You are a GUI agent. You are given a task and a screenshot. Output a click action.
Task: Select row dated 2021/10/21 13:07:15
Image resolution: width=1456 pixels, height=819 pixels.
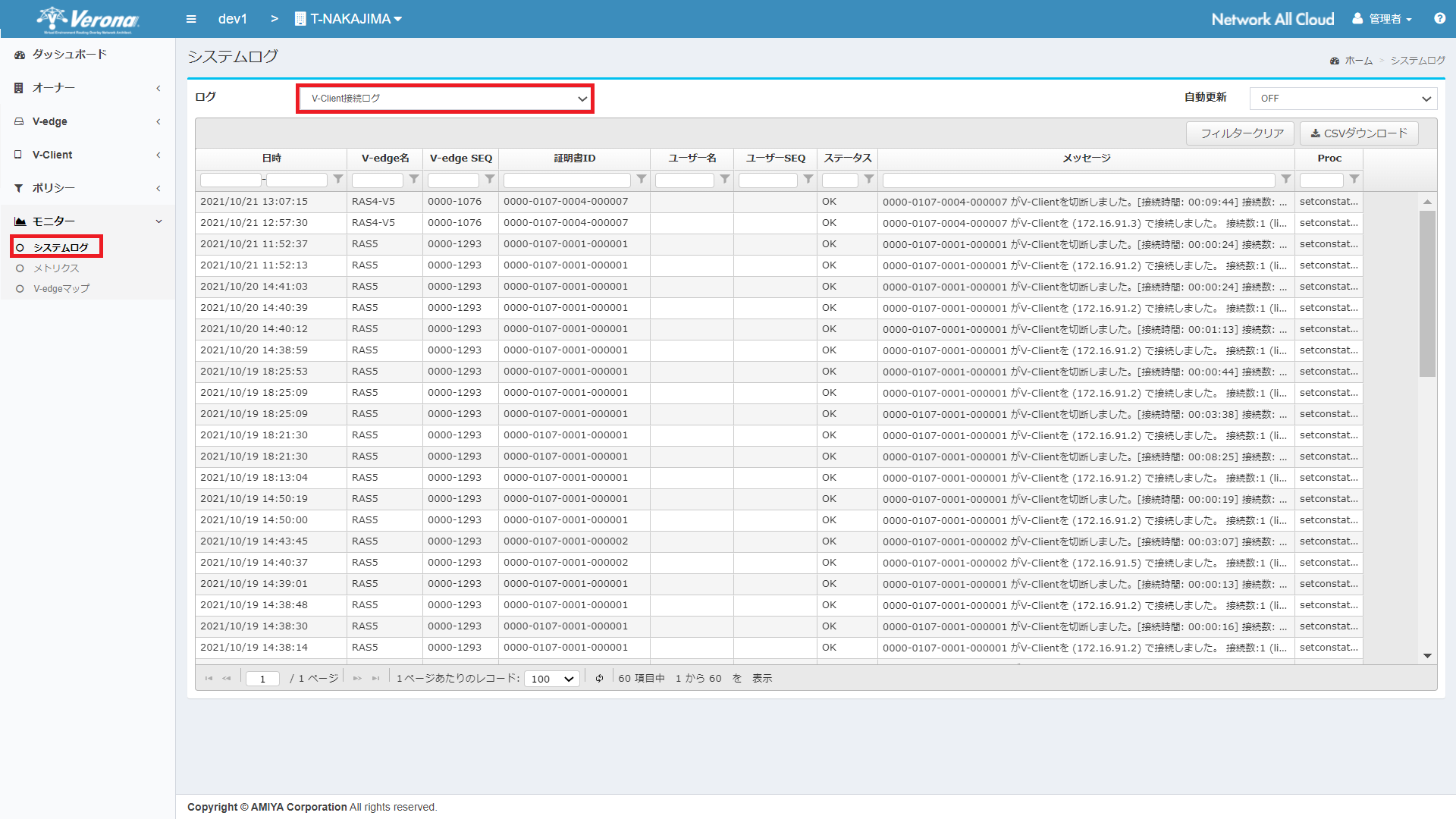[x=780, y=202]
